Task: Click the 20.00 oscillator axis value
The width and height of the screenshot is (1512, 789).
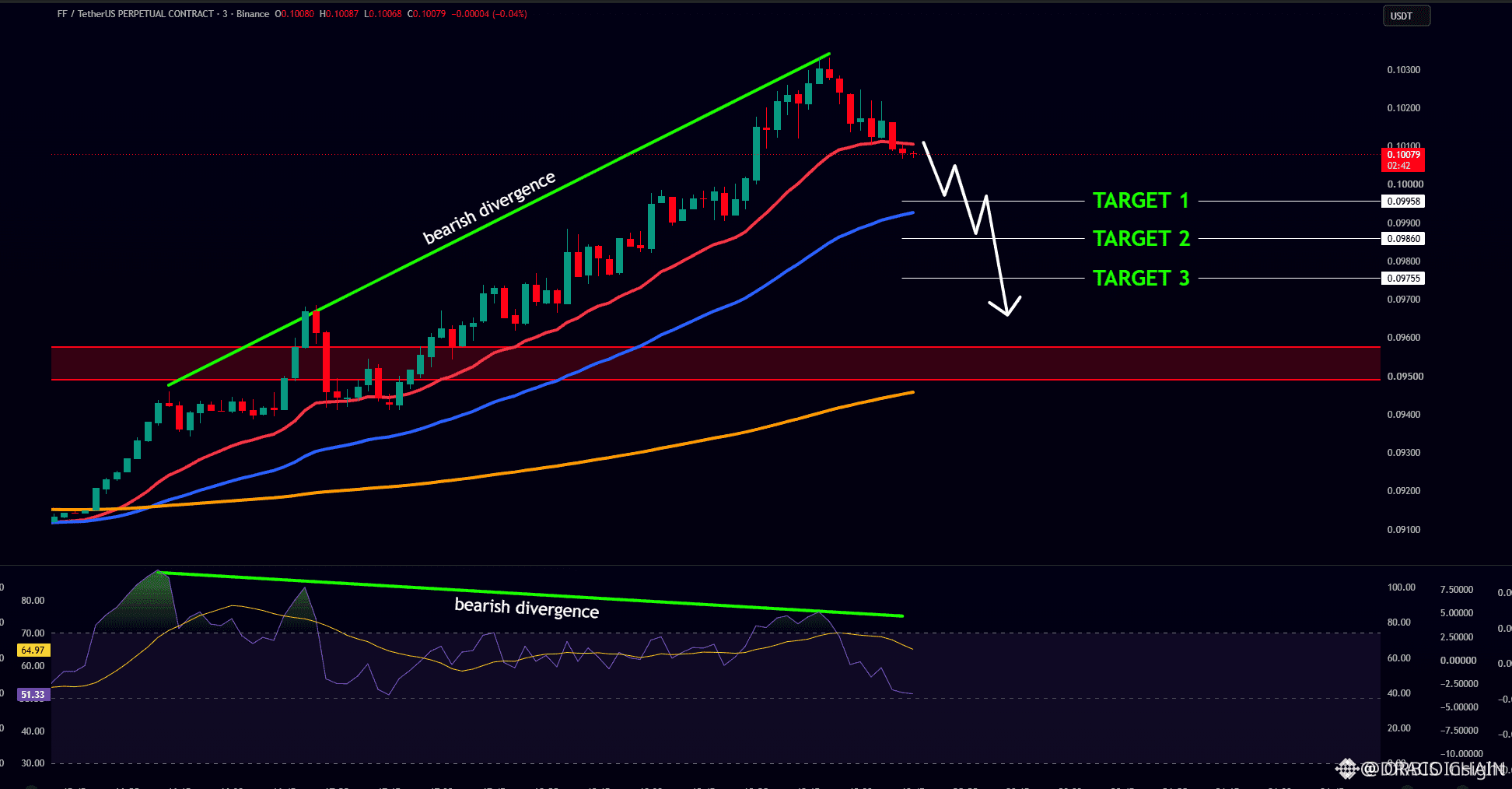Action: point(1399,728)
